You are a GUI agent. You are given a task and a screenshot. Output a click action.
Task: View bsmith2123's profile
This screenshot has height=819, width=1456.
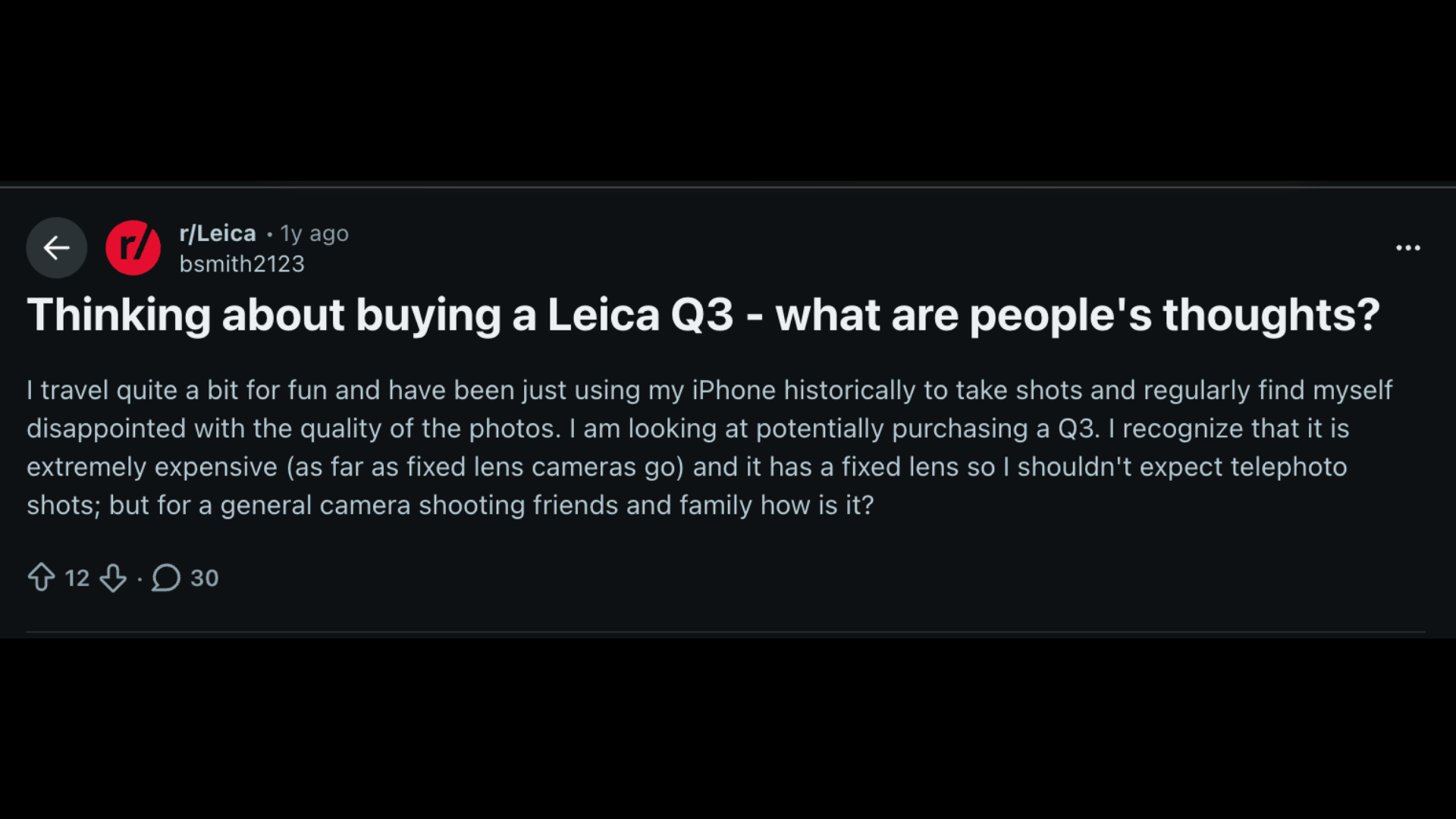pos(241,264)
